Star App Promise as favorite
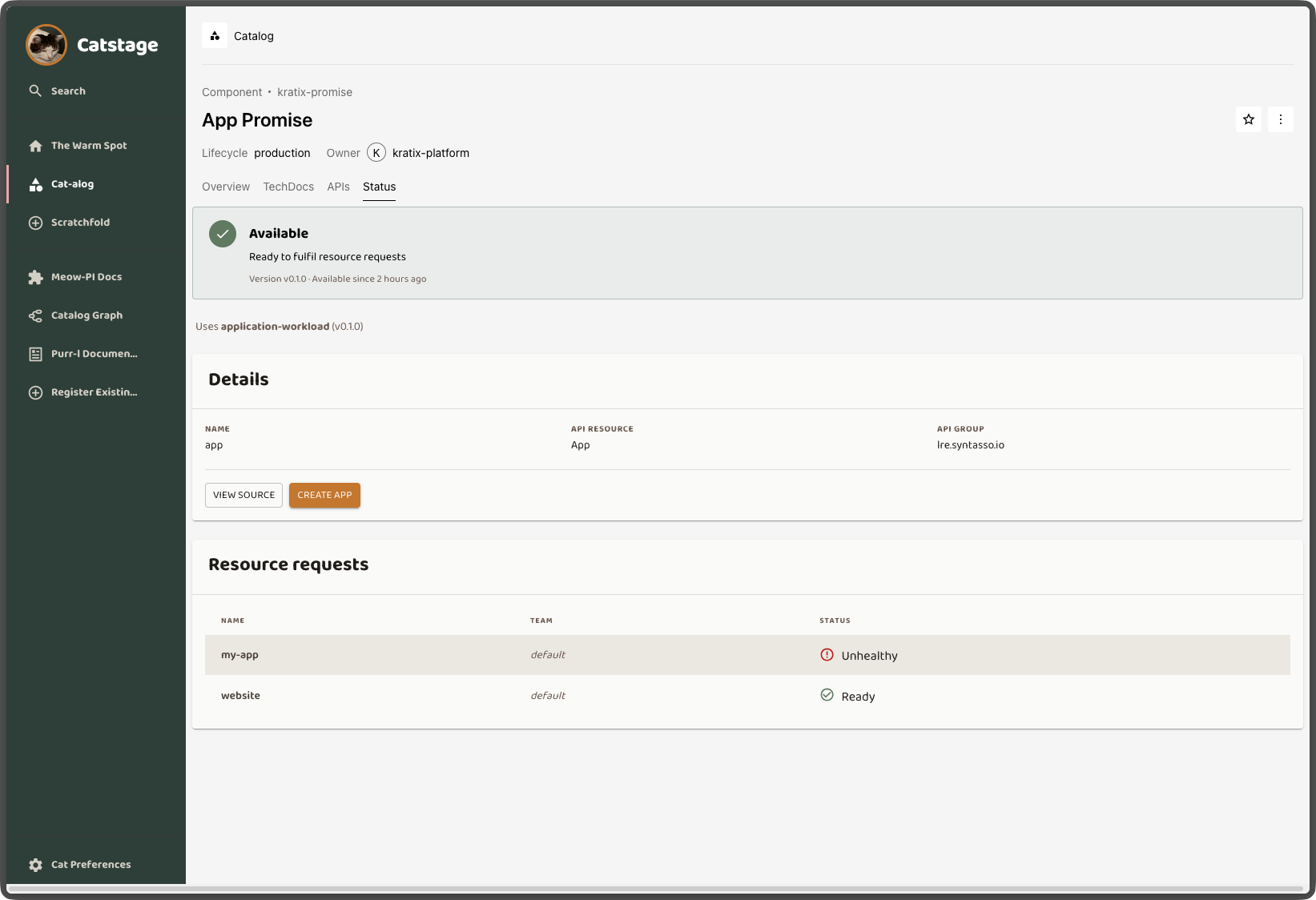Screen dimensions: 1316x900 tap(1249, 119)
